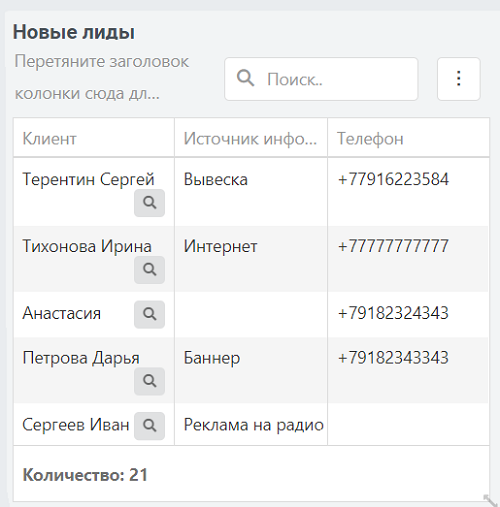The image size is (500, 507).
Task: Click the Новые лиды widget title
Action: pos(74,32)
